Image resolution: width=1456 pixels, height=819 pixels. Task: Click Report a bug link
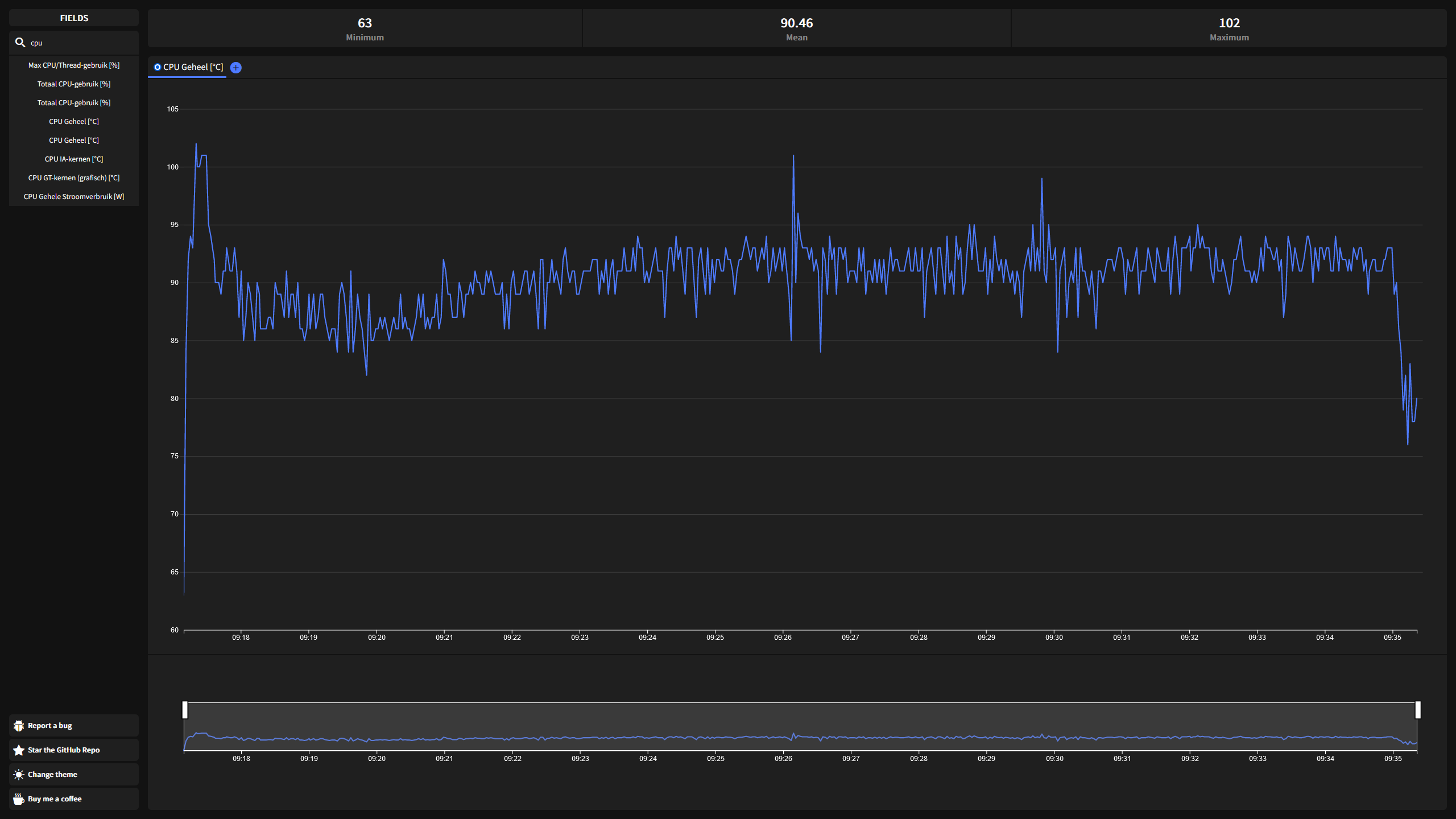coord(50,726)
